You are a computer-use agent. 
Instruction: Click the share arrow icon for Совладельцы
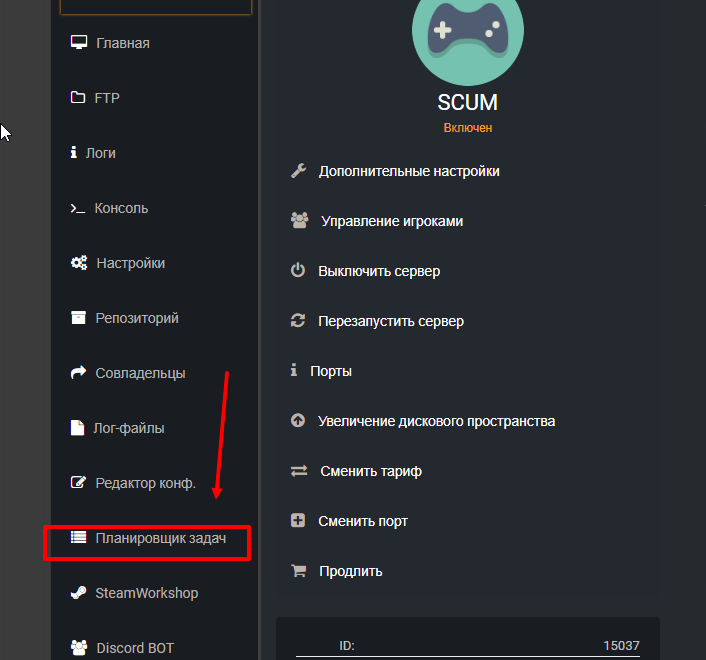[78, 373]
